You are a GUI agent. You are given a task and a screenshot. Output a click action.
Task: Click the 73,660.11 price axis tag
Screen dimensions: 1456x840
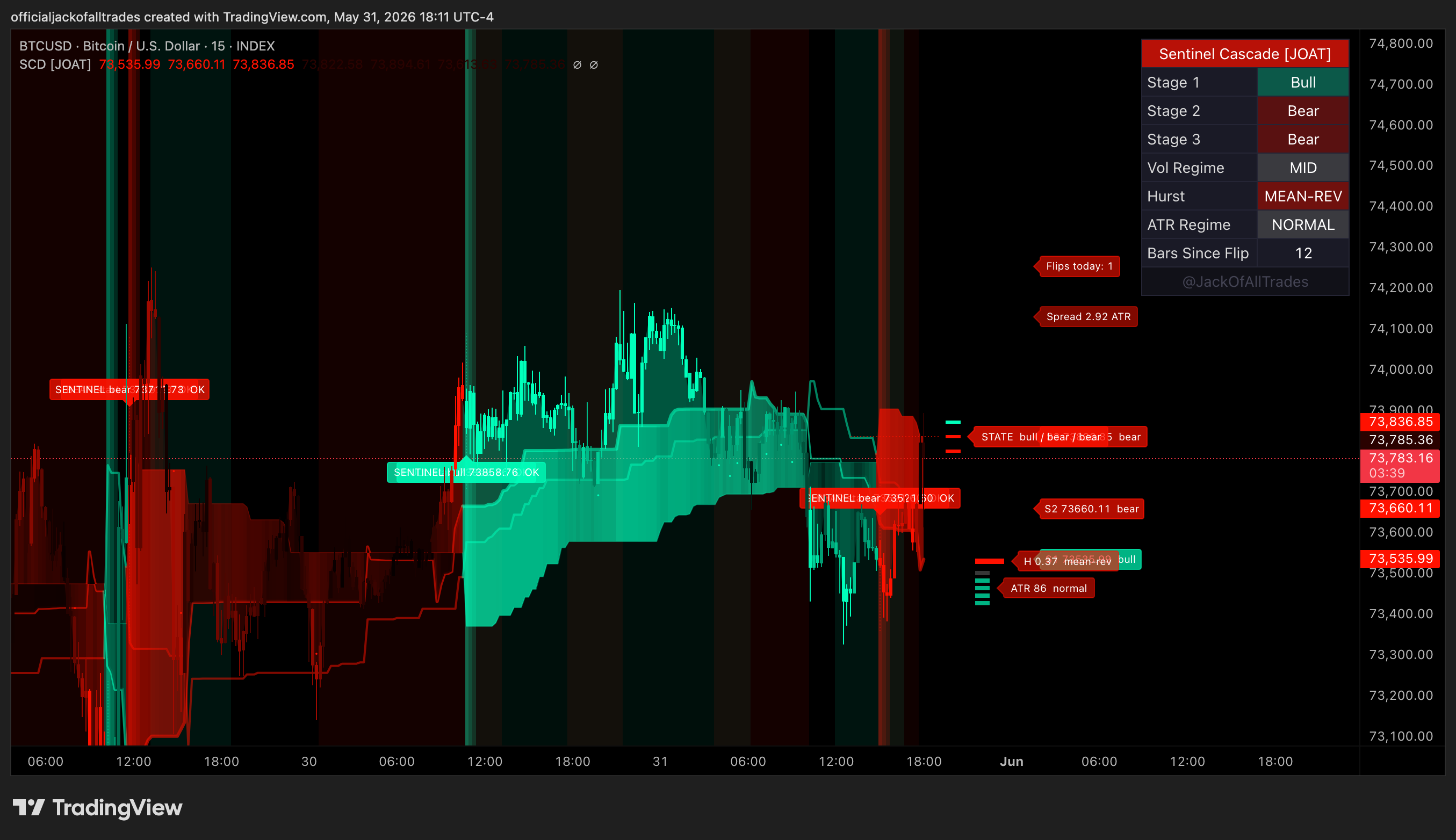coord(1400,508)
